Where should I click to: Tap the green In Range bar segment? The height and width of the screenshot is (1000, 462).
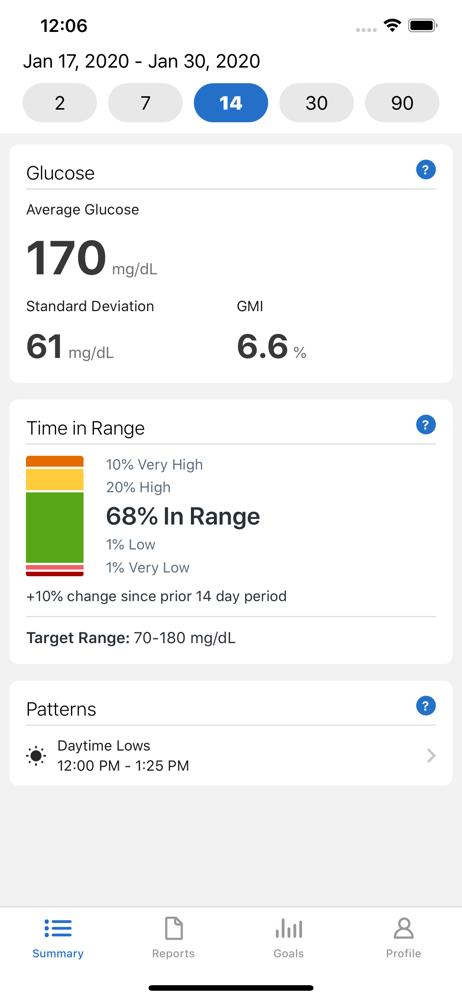click(55, 527)
